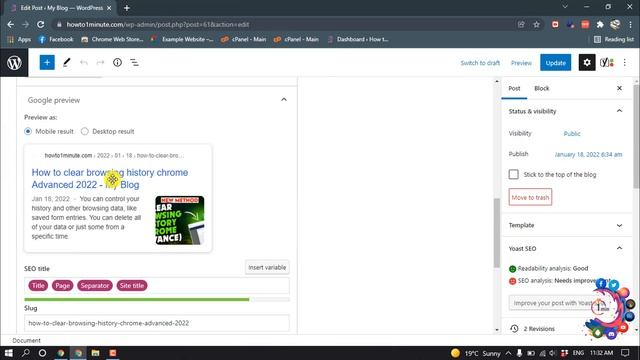The image size is (640, 360).
Task: Collapse Status & visibility panel
Action: (x=619, y=111)
